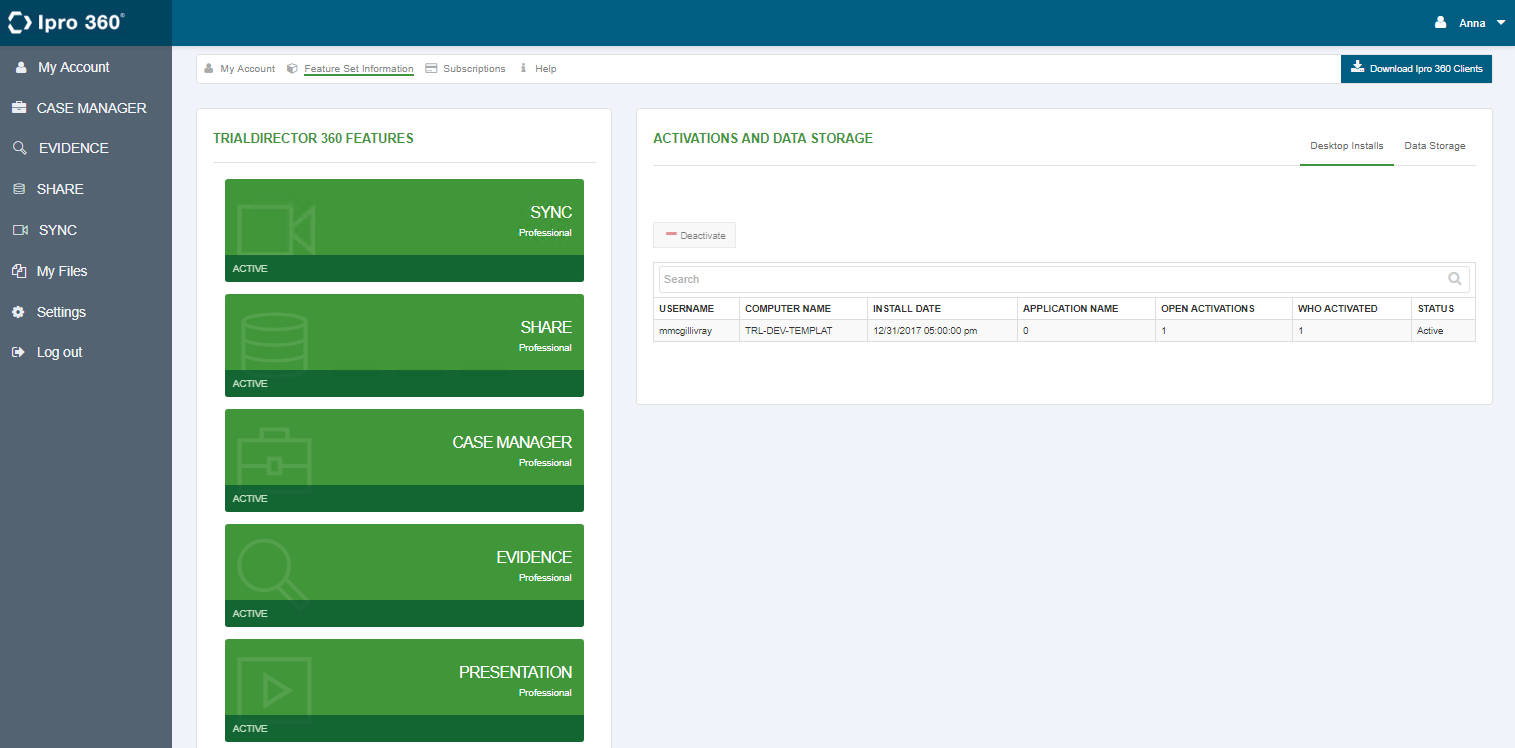
Task: Click Download Ipro 360 Clients button
Action: pos(1416,69)
